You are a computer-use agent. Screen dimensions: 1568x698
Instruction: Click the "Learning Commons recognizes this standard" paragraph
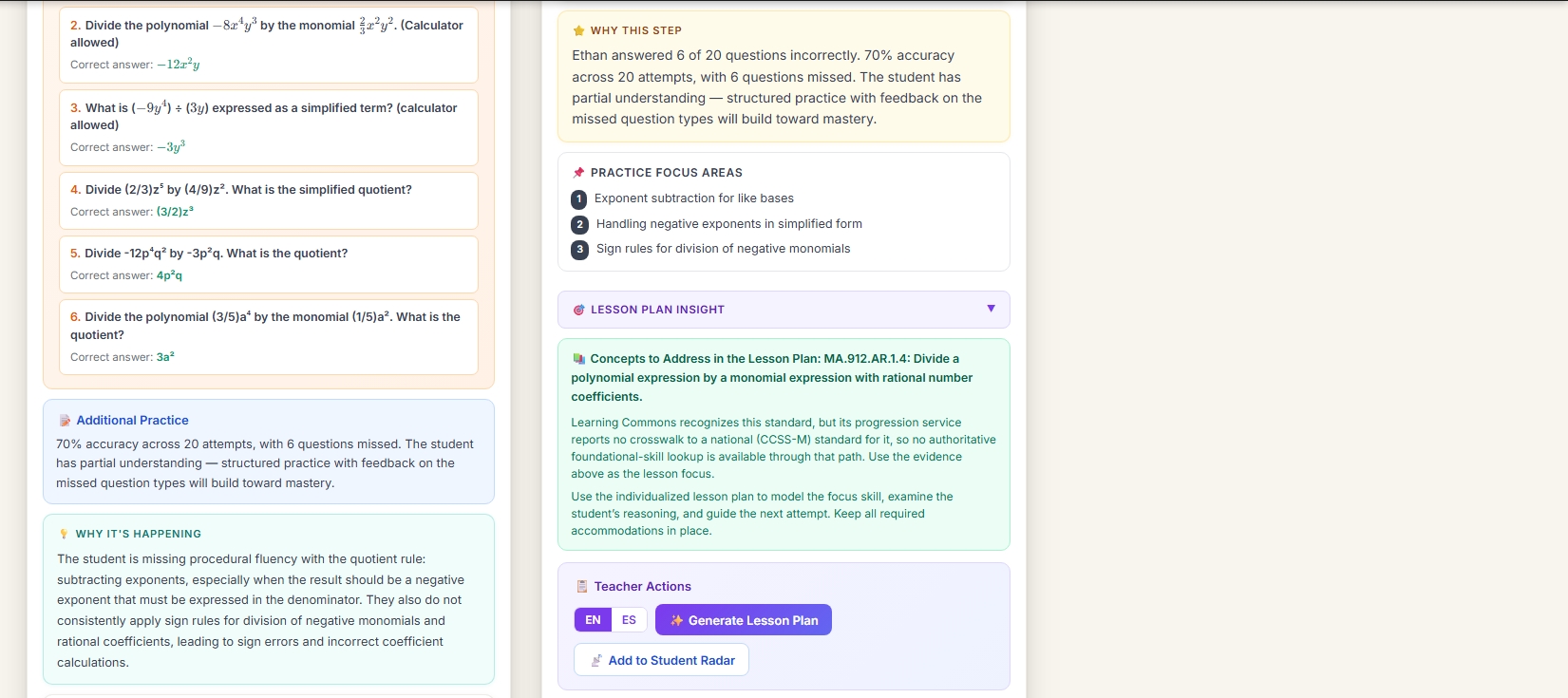784,448
